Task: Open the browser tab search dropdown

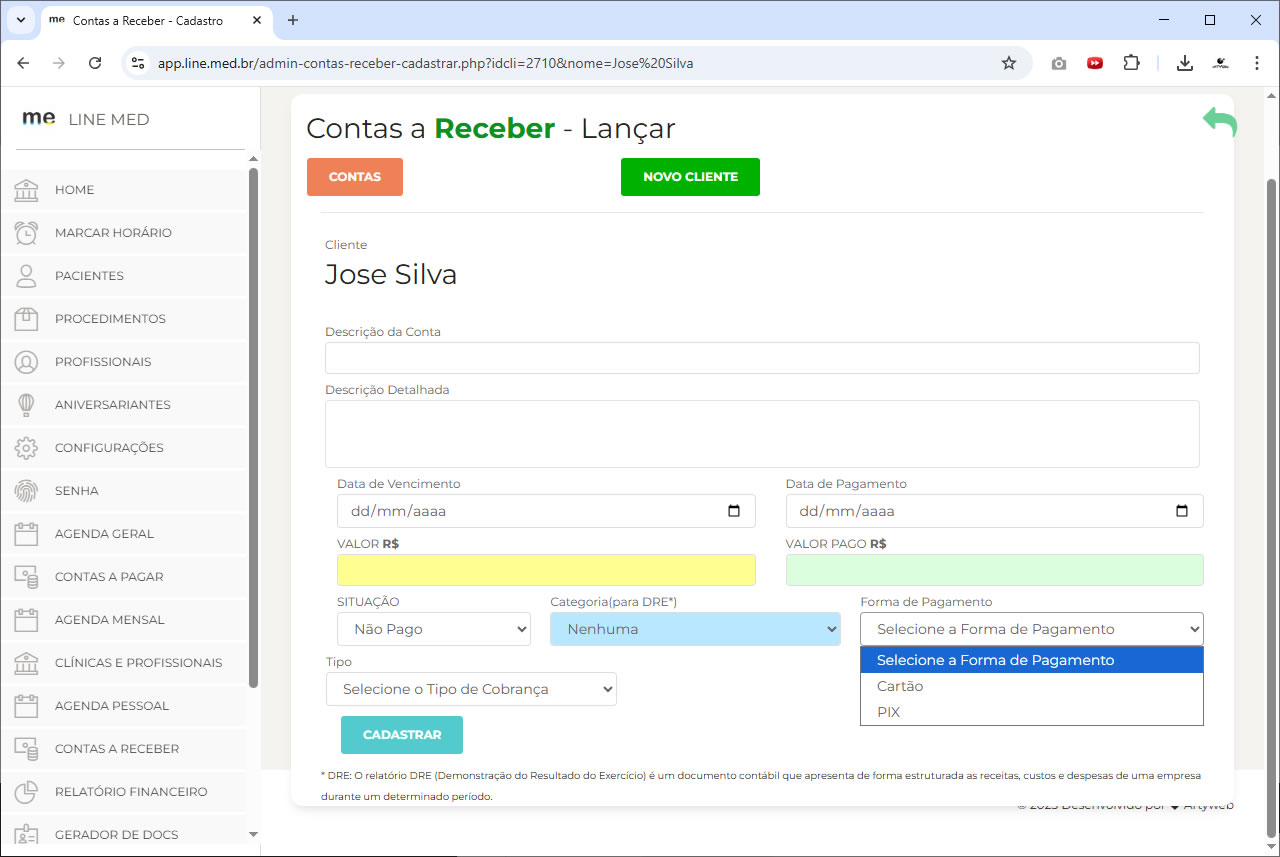Action: 20,20
